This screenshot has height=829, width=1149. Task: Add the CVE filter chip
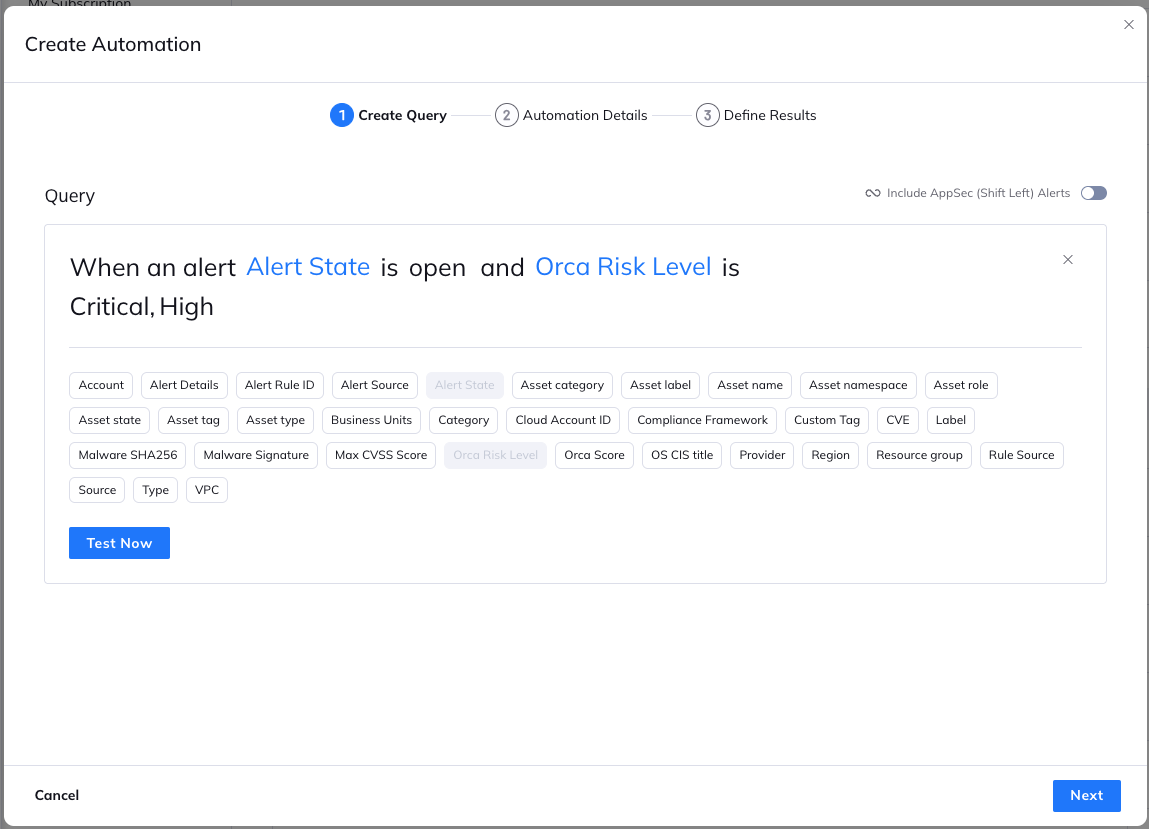click(898, 420)
